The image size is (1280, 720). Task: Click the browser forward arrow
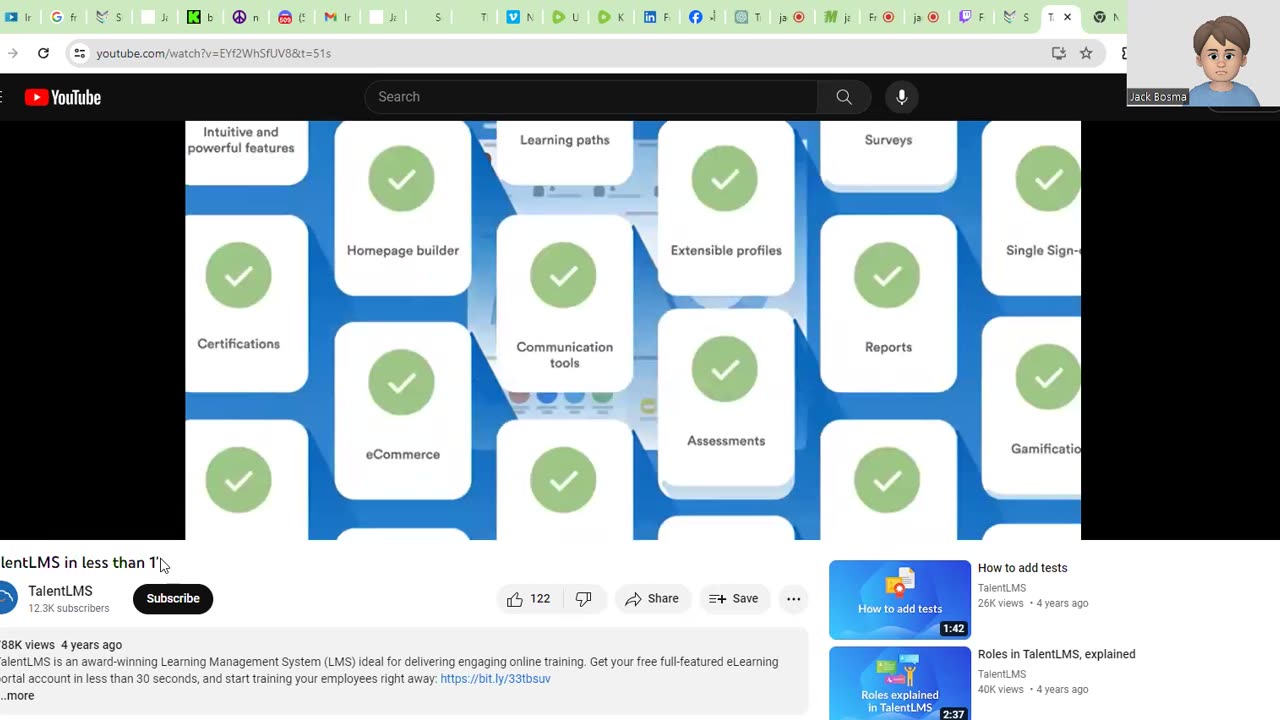12,53
